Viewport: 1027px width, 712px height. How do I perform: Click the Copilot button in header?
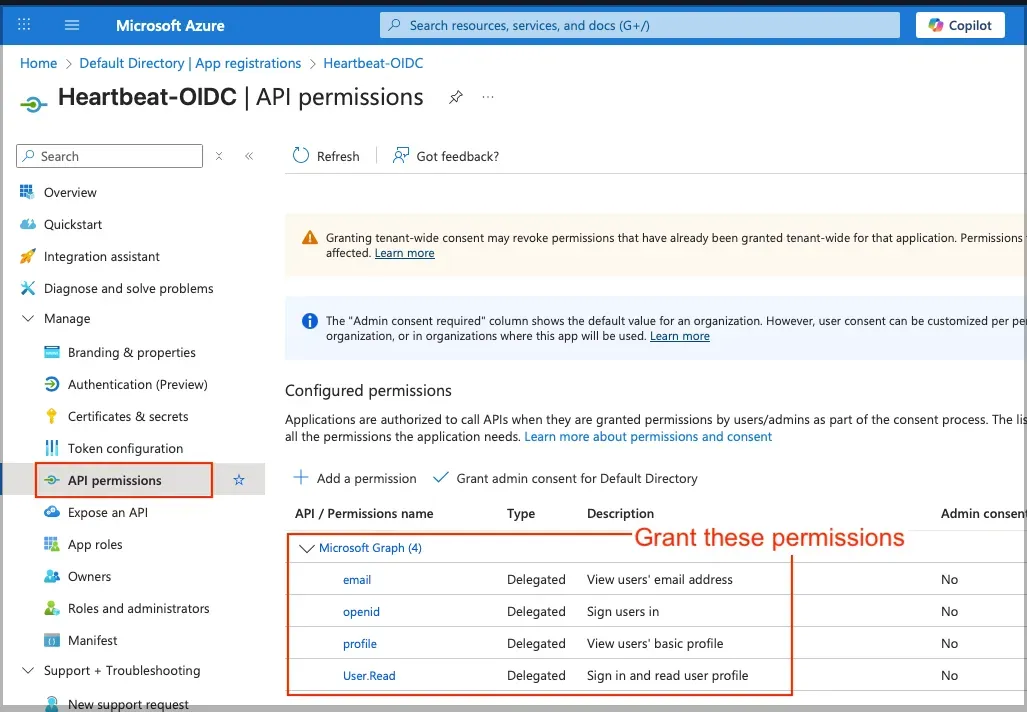960,25
